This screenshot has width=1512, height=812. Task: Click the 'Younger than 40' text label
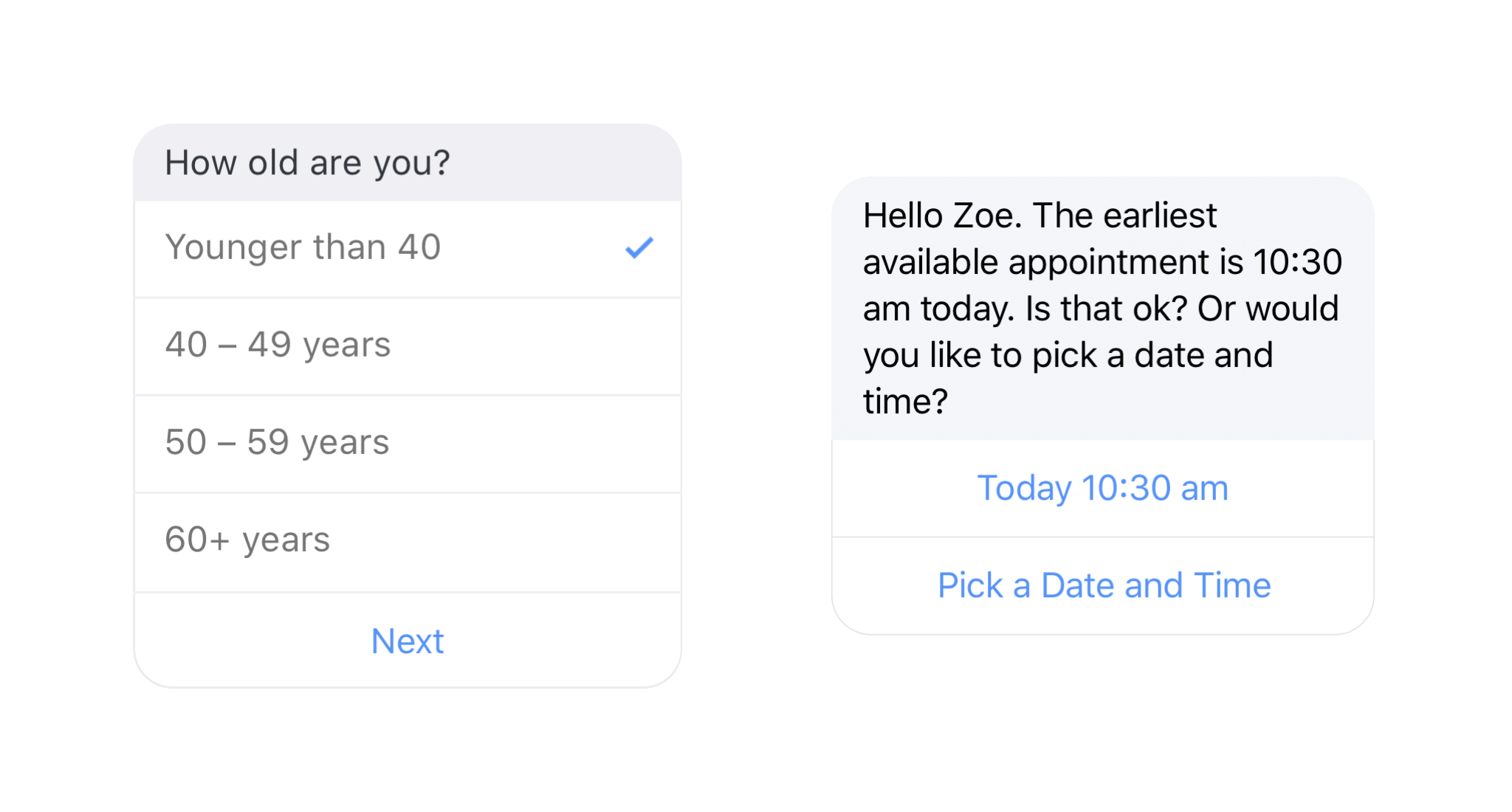303,247
